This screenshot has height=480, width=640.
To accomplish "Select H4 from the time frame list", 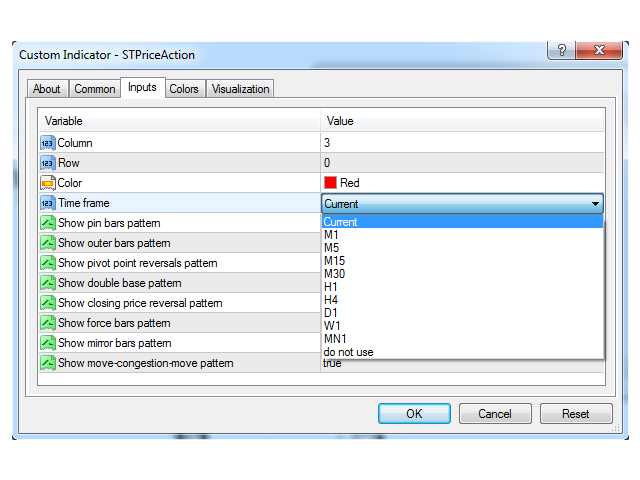I will pos(331,300).
